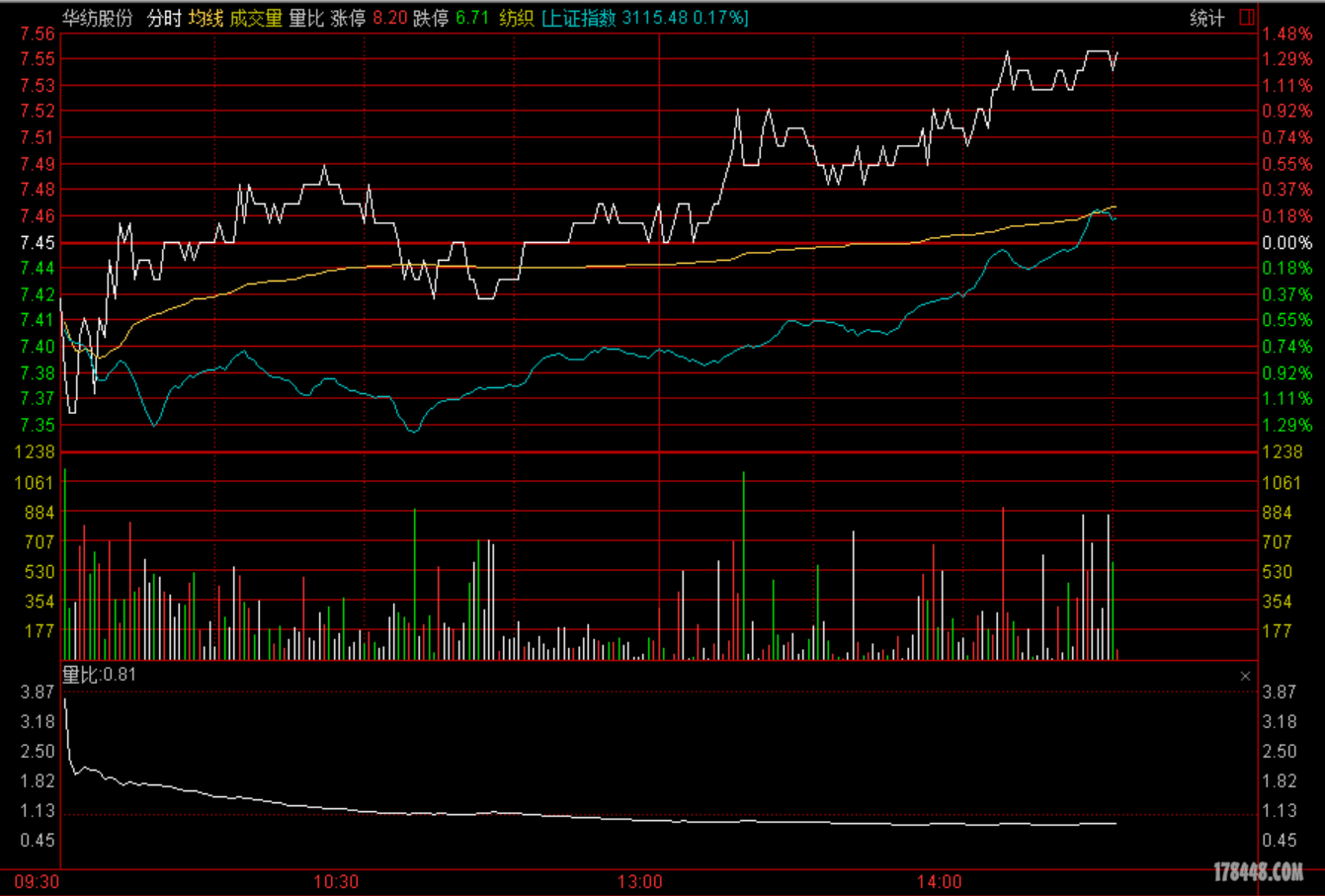Click the stock name 华纺股份
1325x896 pixels.
point(97,18)
